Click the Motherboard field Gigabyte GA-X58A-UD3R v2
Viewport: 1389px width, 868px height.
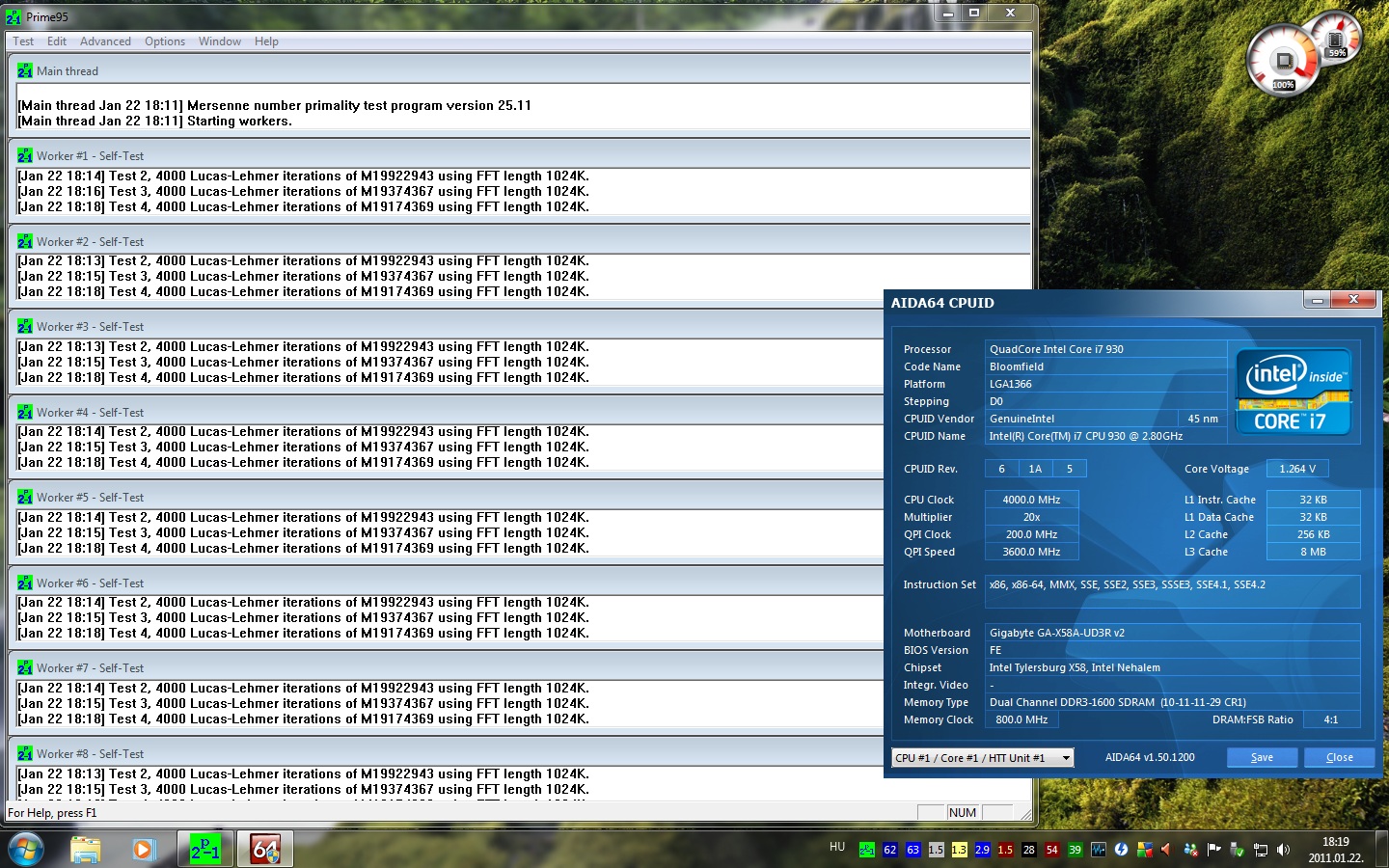1172,633
